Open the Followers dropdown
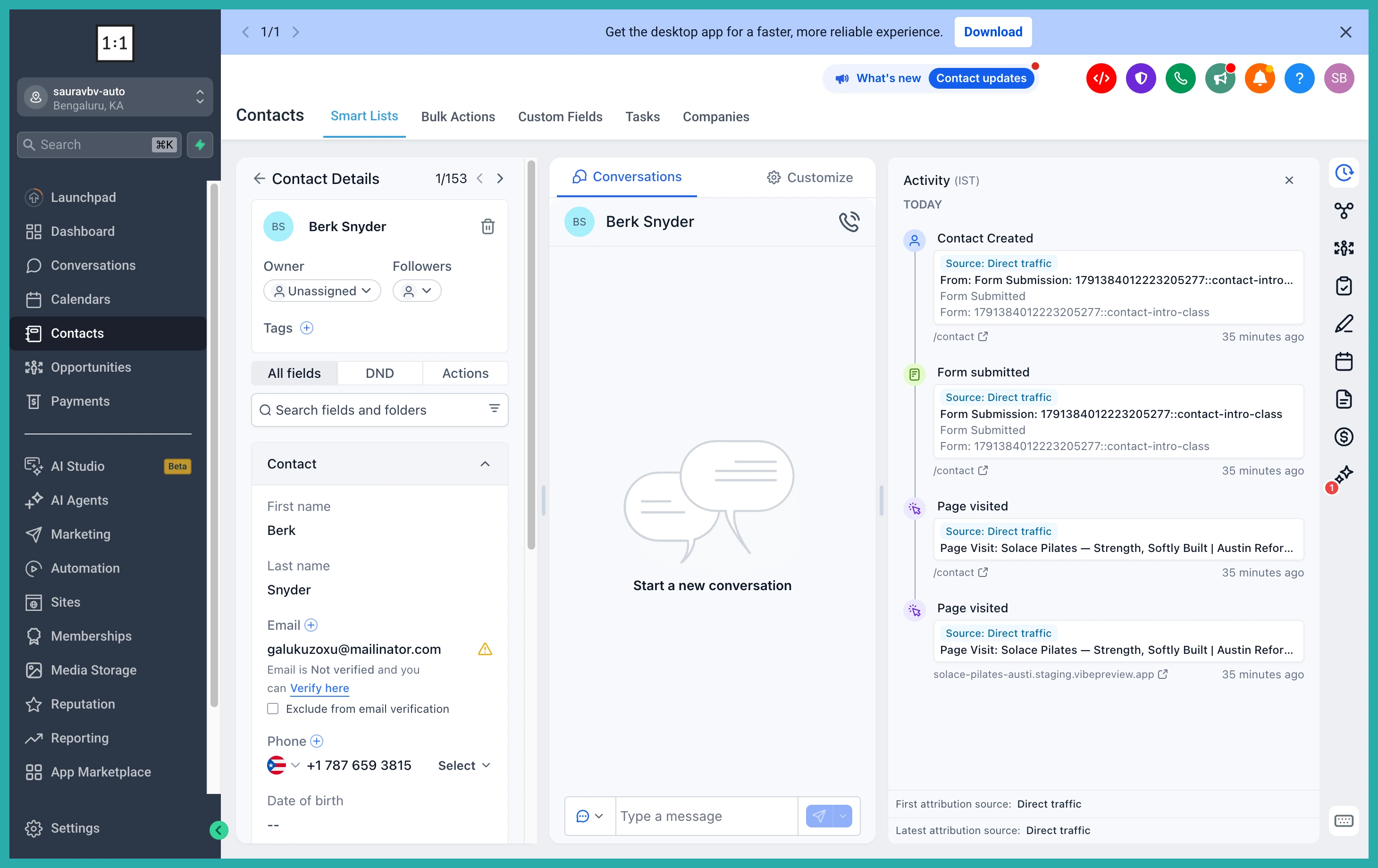1378x868 pixels. pyautogui.click(x=417, y=291)
